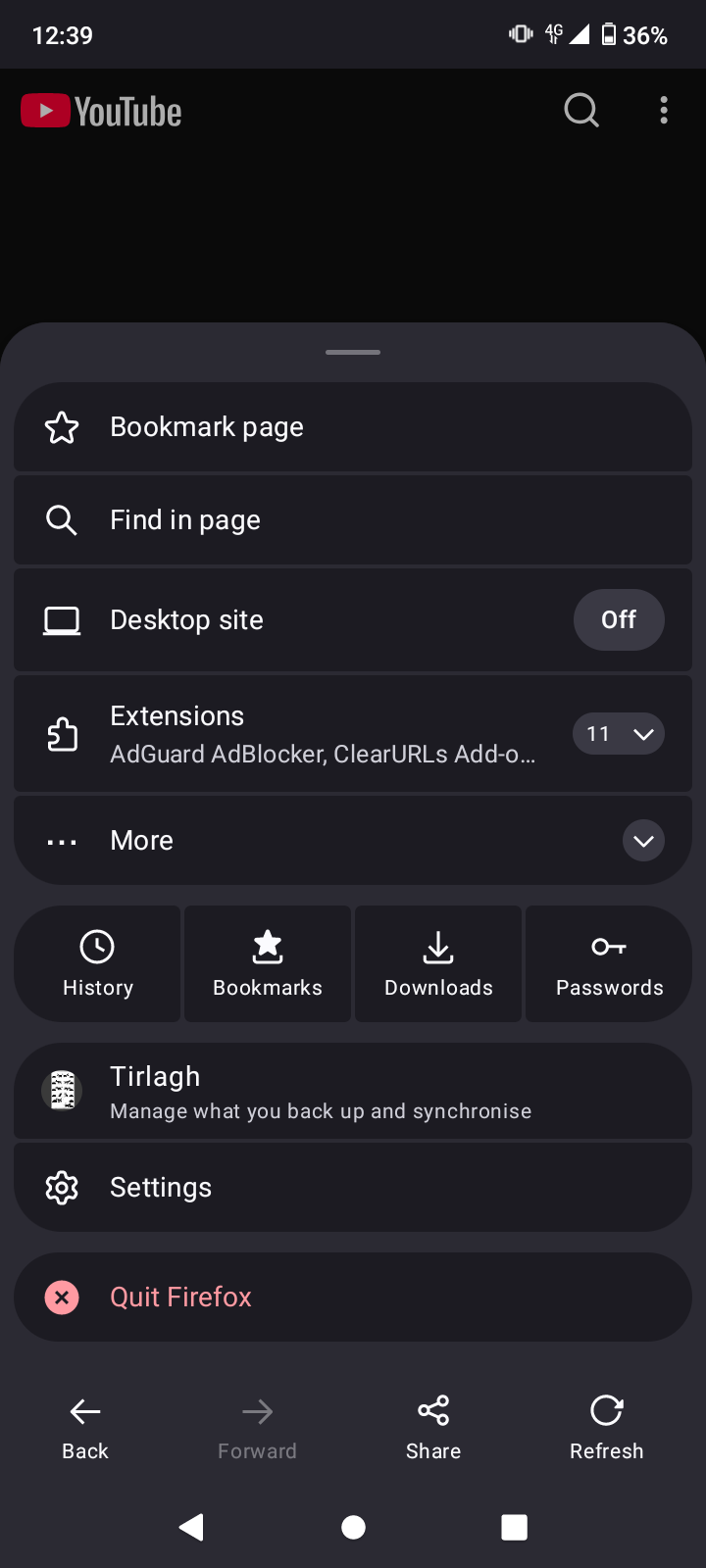Toggle Desktop site Off switch
The width and height of the screenshot is (706, 1568).
(619, 620)
